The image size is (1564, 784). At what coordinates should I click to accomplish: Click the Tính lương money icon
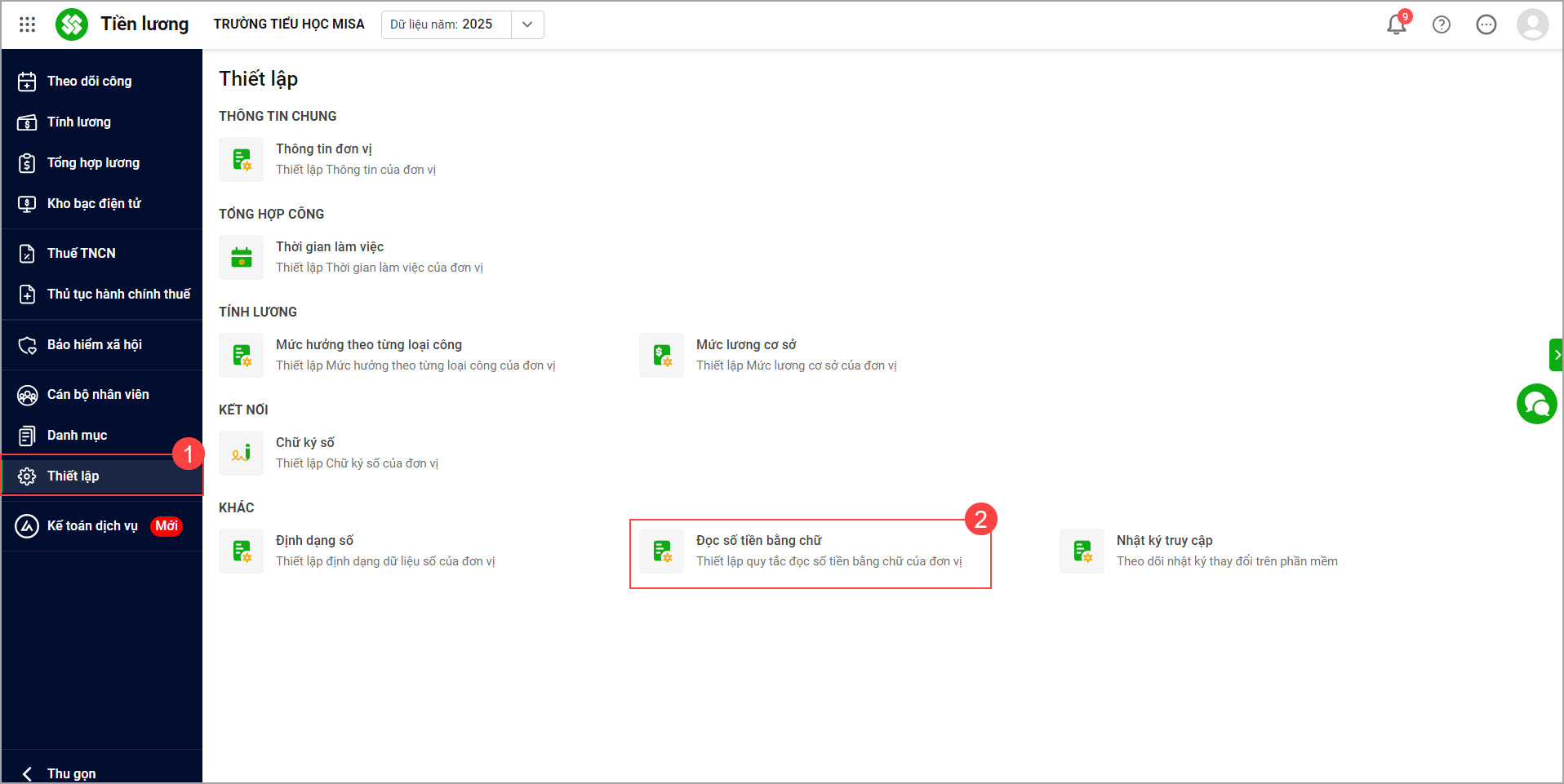27,122
